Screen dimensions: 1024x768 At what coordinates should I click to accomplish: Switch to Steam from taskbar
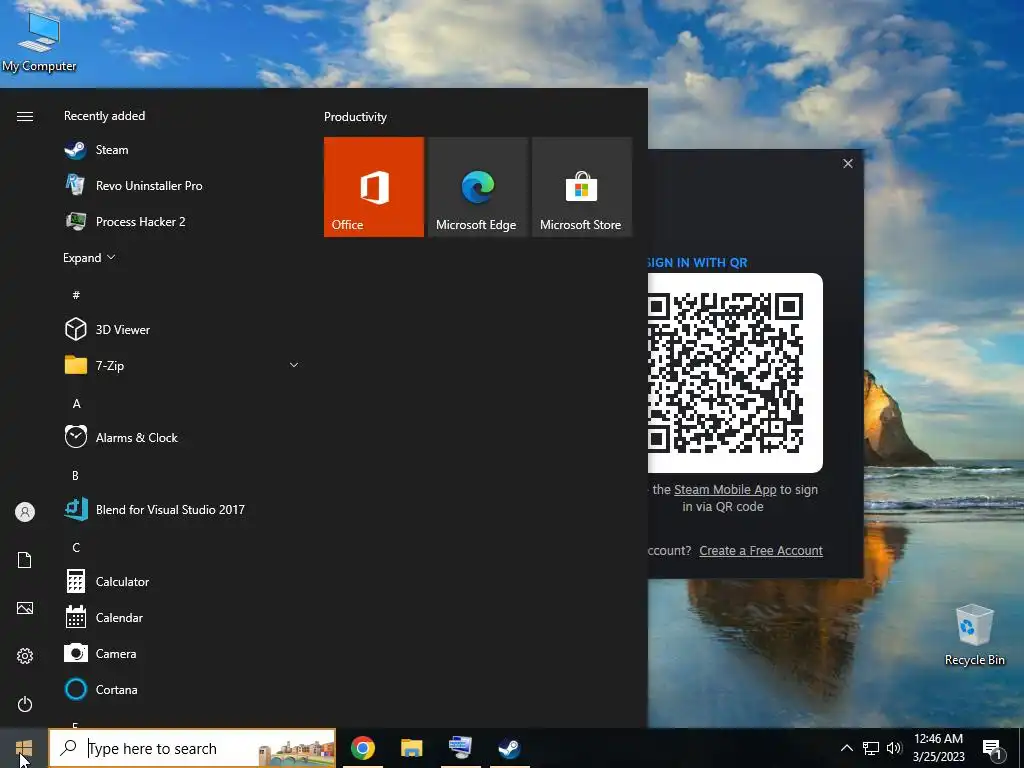coord(509,748)
